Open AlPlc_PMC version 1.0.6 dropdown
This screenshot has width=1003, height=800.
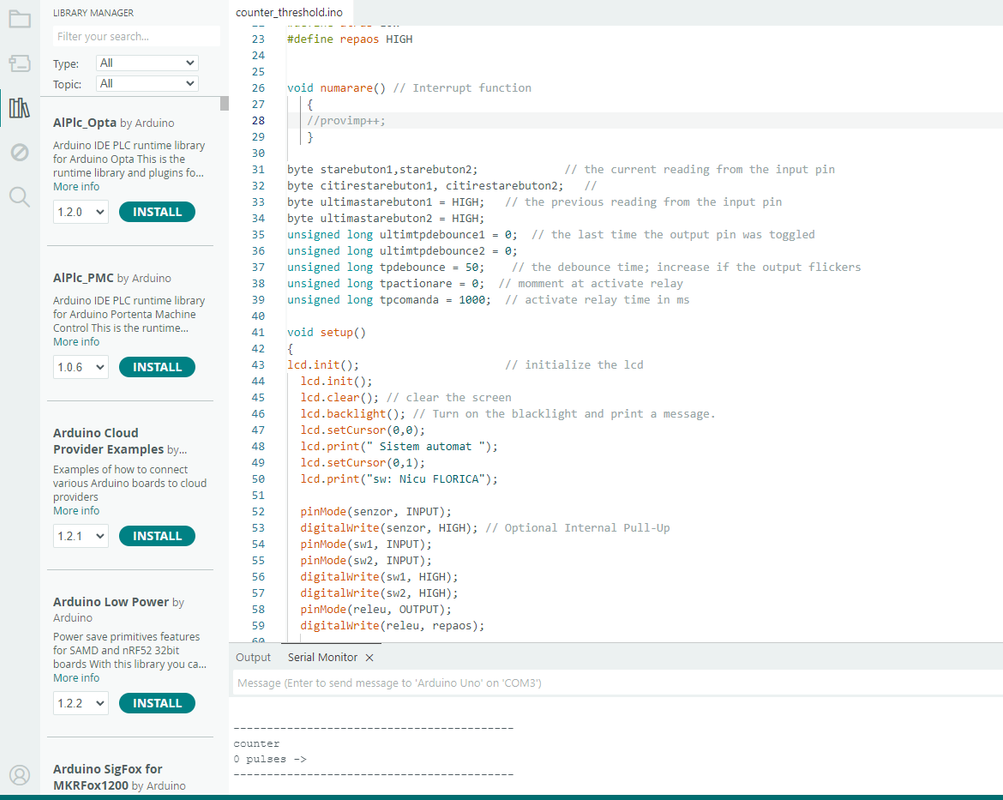(x=81, y=367)
